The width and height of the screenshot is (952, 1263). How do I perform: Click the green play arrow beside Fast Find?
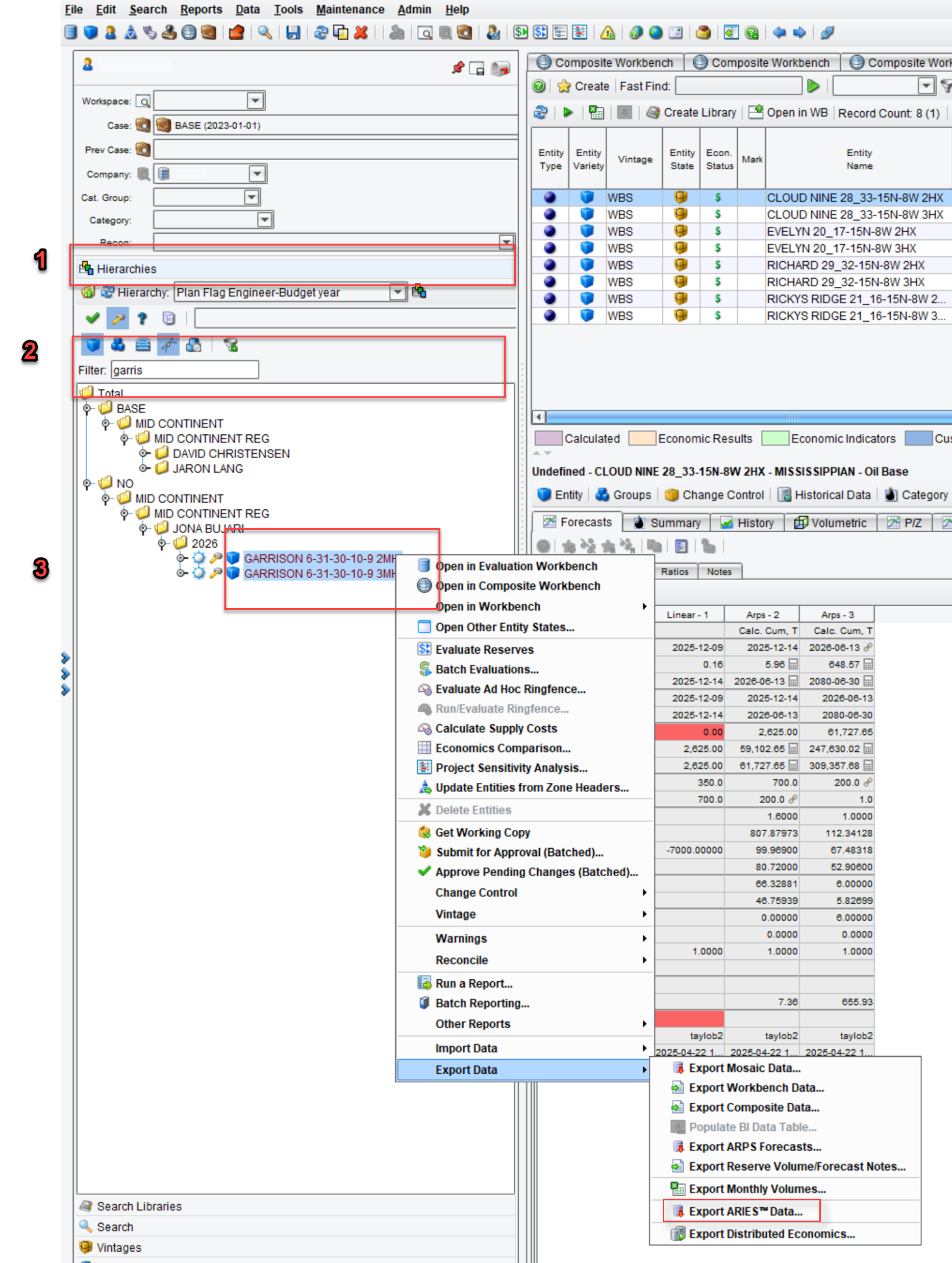813,86
